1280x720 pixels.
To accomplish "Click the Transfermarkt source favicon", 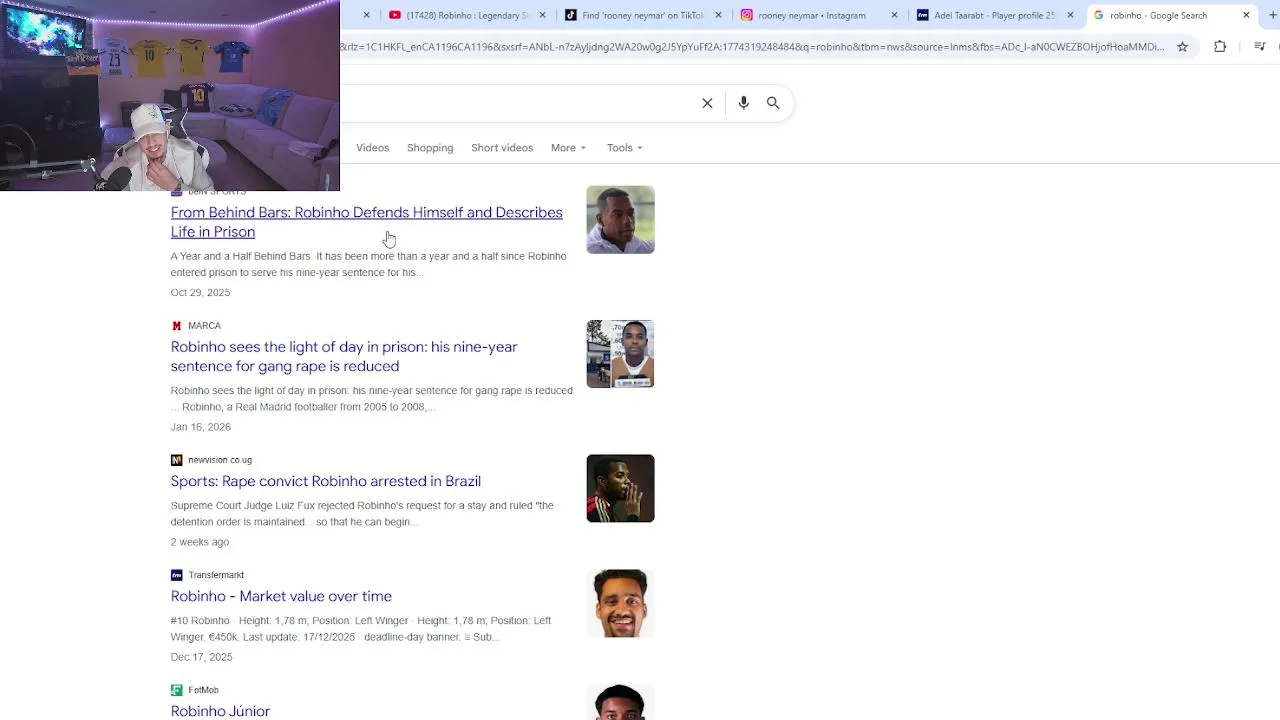I will [x=177, y=575].
